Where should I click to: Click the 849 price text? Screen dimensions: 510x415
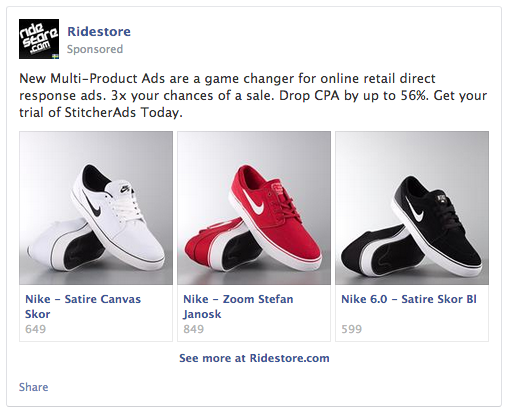coord(193,329)
